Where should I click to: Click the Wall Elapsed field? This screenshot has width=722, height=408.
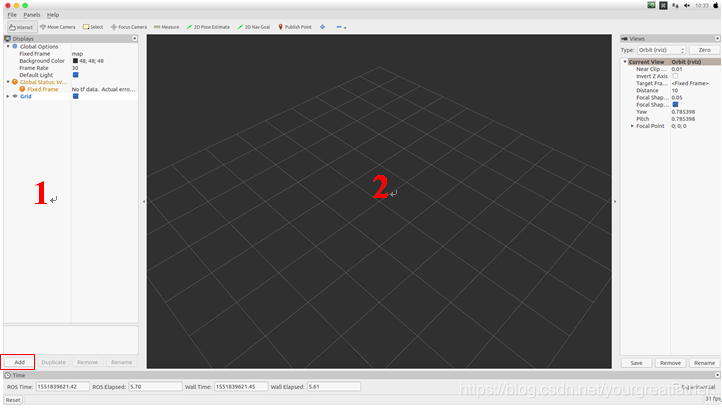pos(333,387)
